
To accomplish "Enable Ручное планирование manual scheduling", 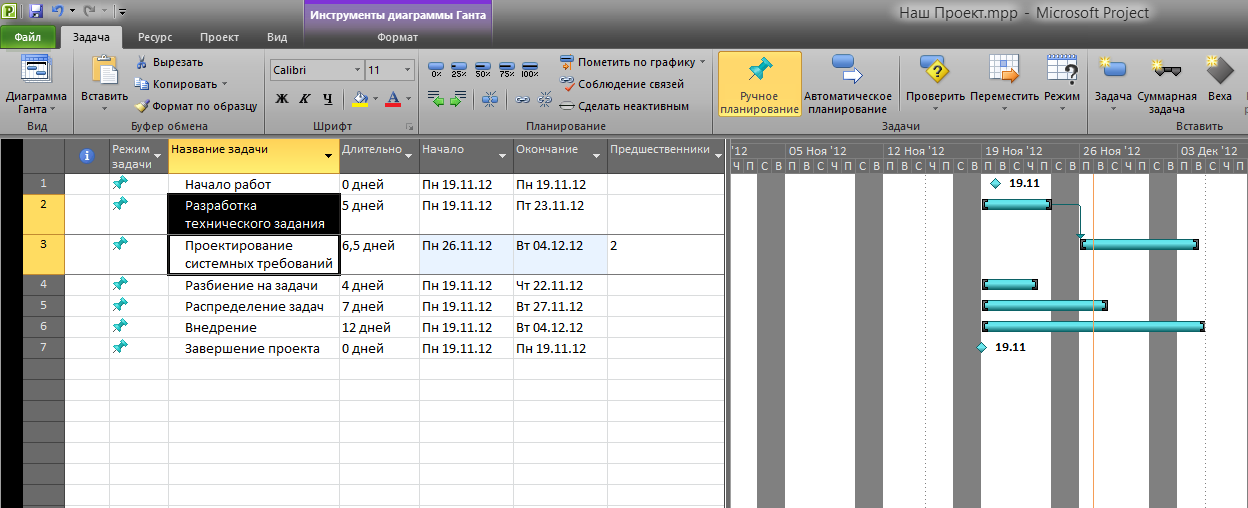I will click(760, 85).
